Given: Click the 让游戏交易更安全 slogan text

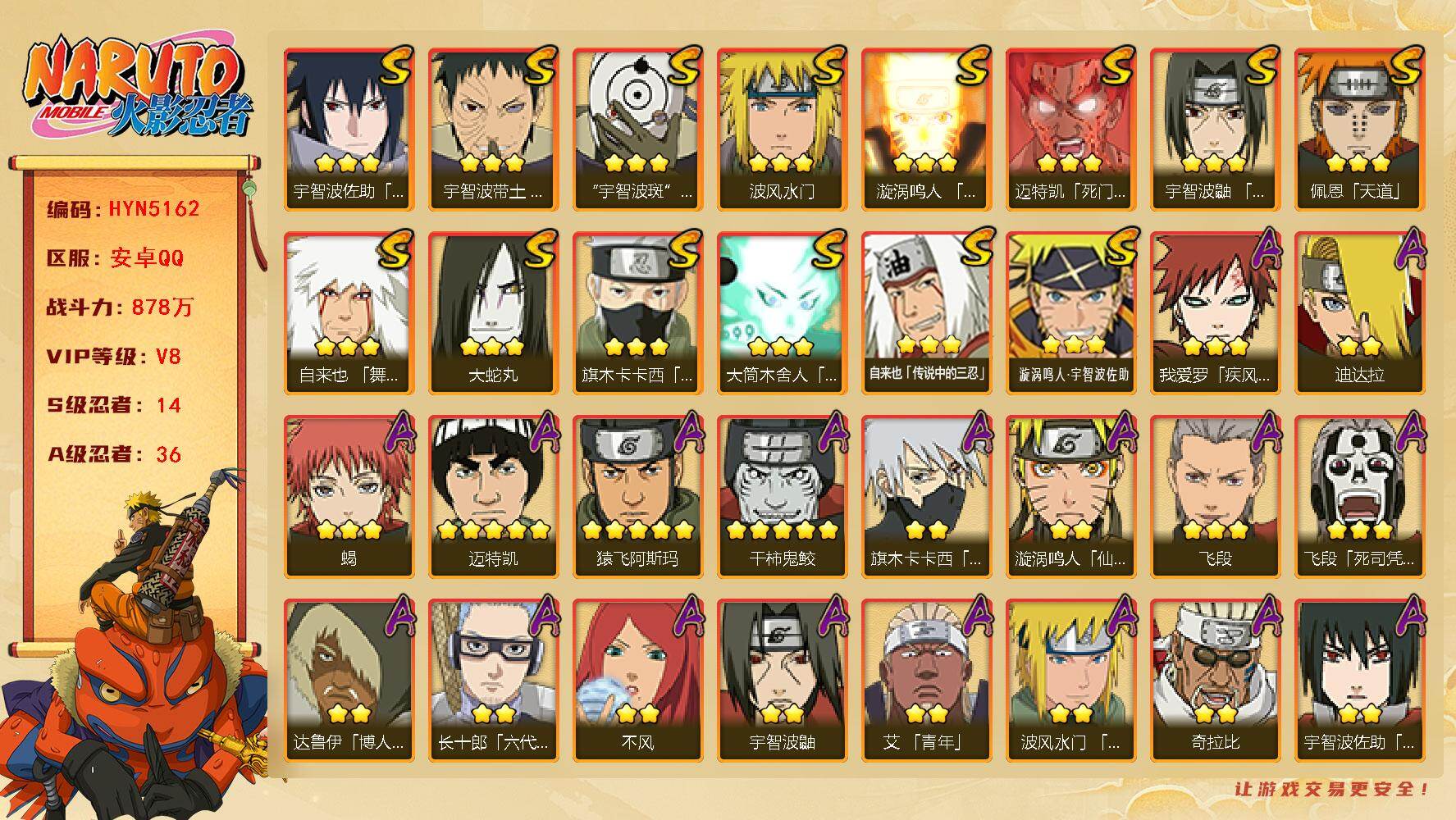Looking at the screenshot, I should pos(1333,789).
